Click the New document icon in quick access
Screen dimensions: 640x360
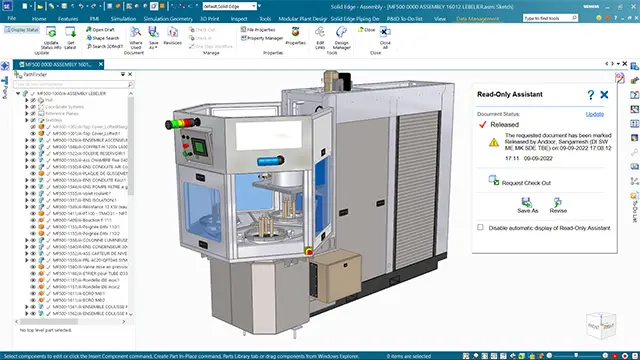25,6
